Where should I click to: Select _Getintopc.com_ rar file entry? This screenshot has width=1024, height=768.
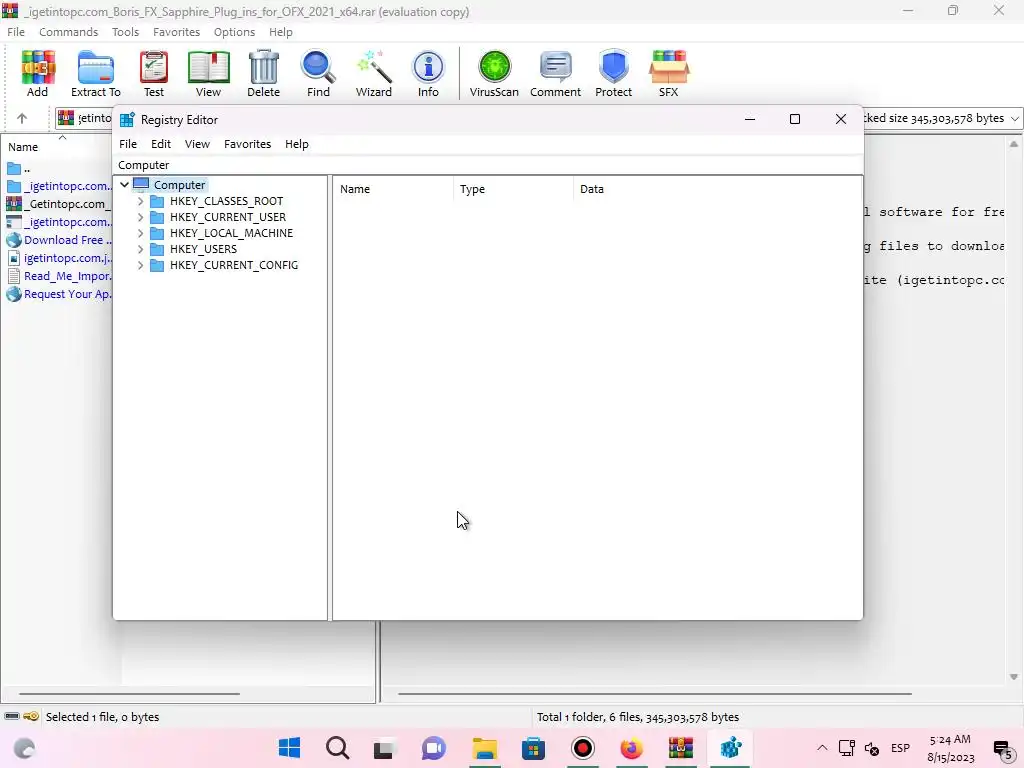click(59, 204)
